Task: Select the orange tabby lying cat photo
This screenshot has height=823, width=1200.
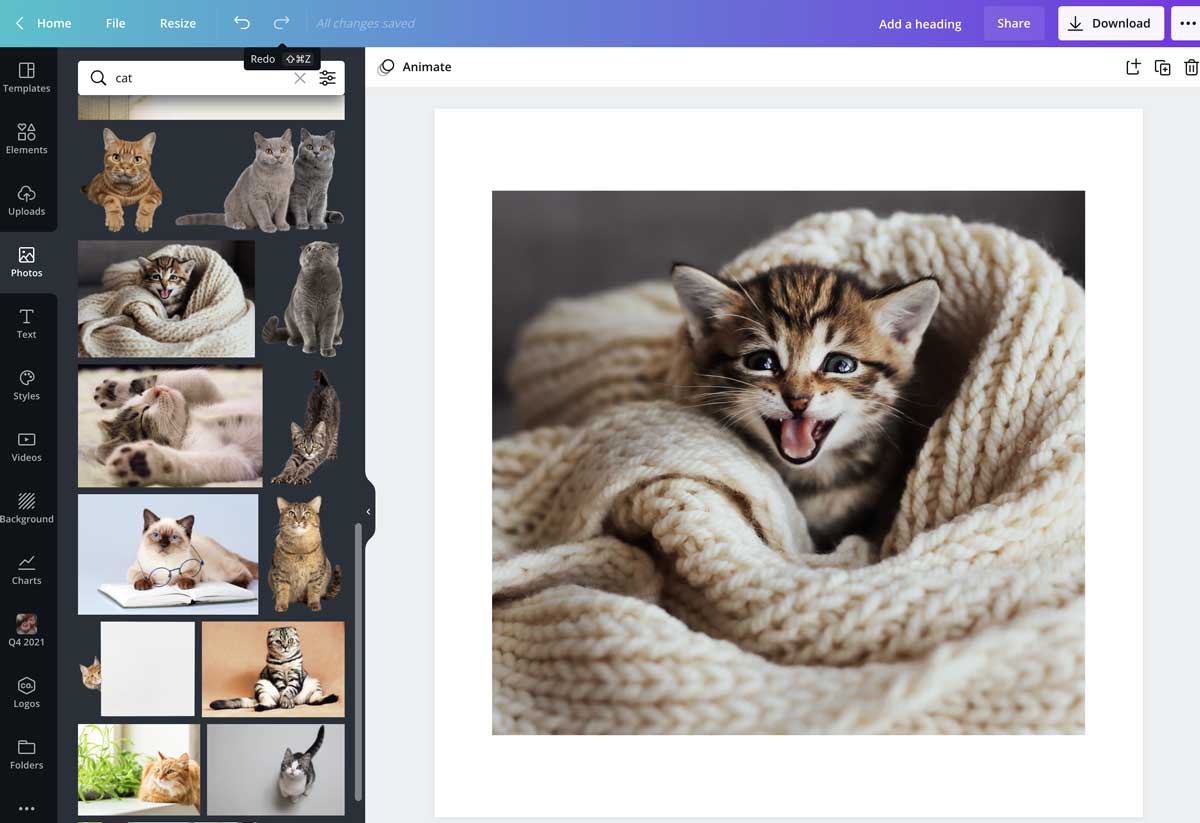Action: coord(122,180)
